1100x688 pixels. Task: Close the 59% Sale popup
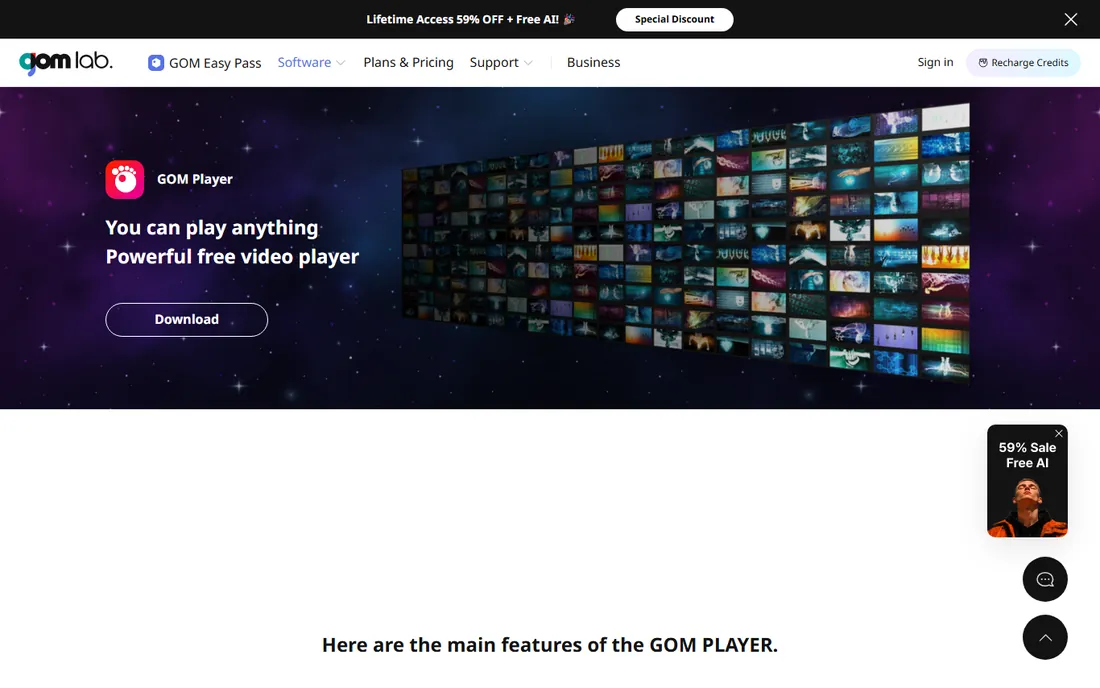tap(1059, 433)
